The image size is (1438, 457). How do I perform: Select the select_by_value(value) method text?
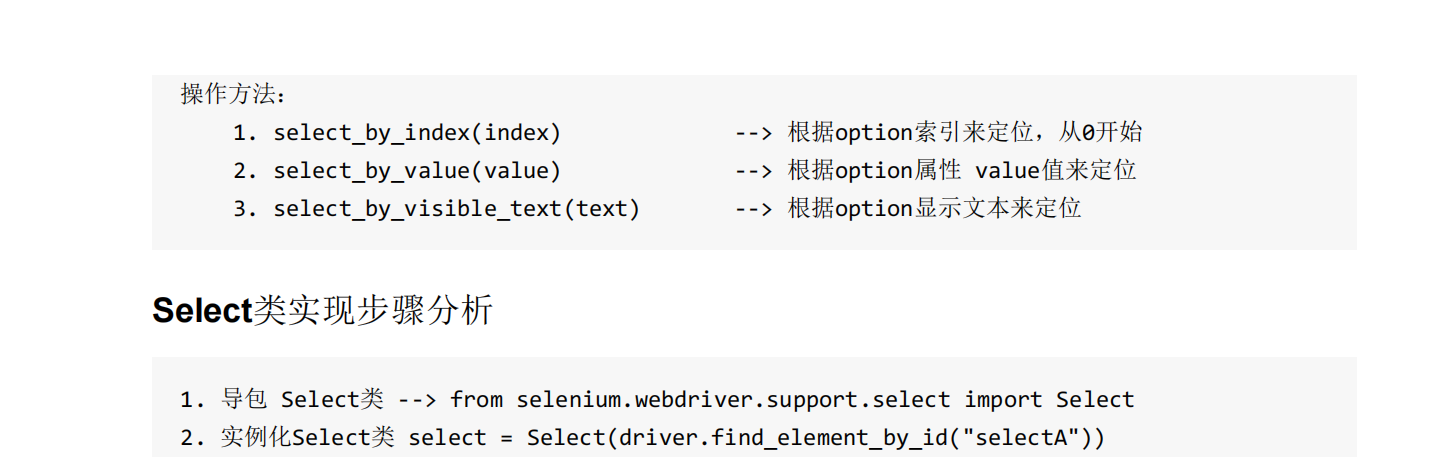coord(417,171)
